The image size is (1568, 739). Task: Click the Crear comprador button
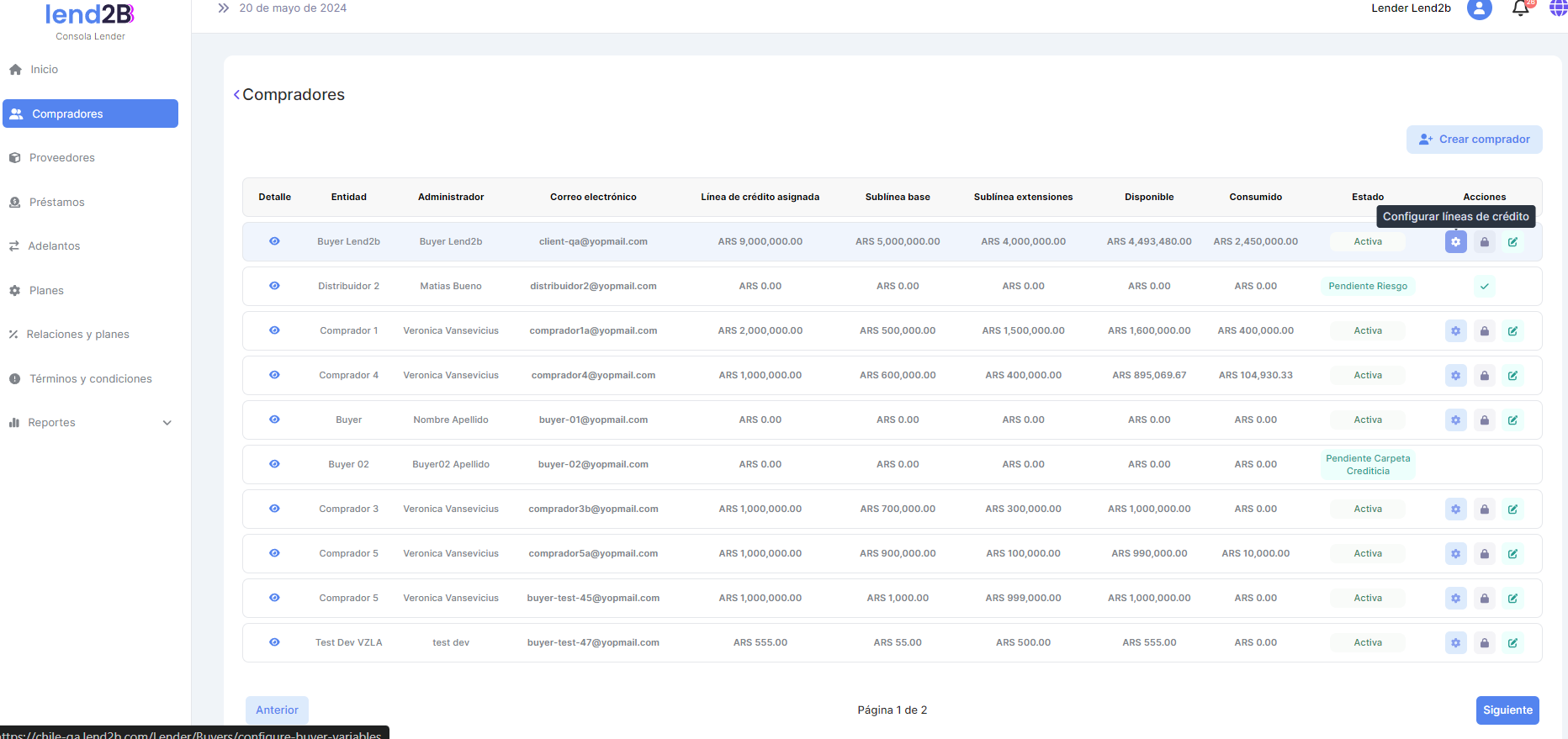pos(1474,140)
